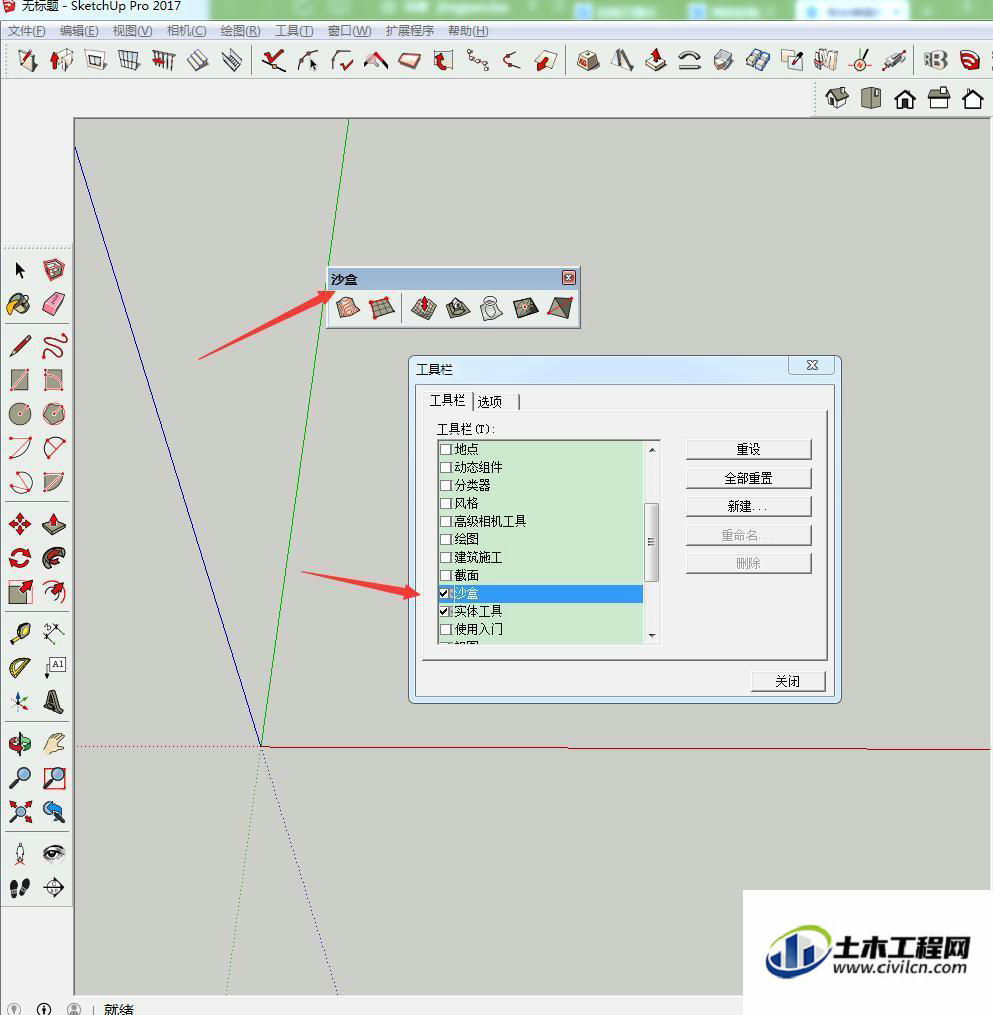This screenshot has height=1015, width=993.
Task: Choose the Zoom Window tool
Action: [x=54, y=777]
